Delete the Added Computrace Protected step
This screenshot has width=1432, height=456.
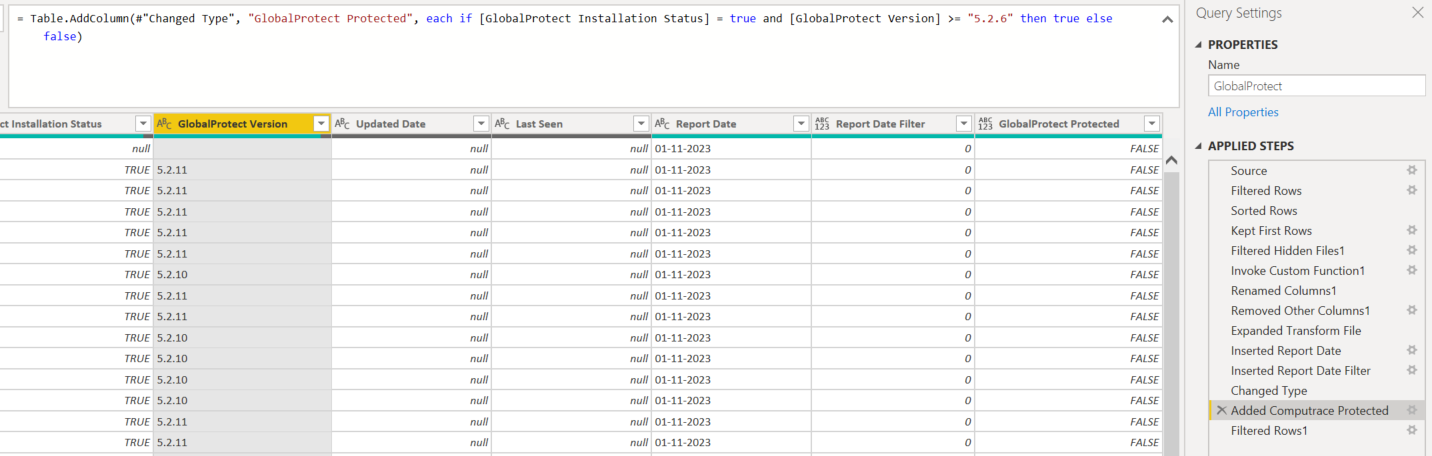(x=1221, y=411)
